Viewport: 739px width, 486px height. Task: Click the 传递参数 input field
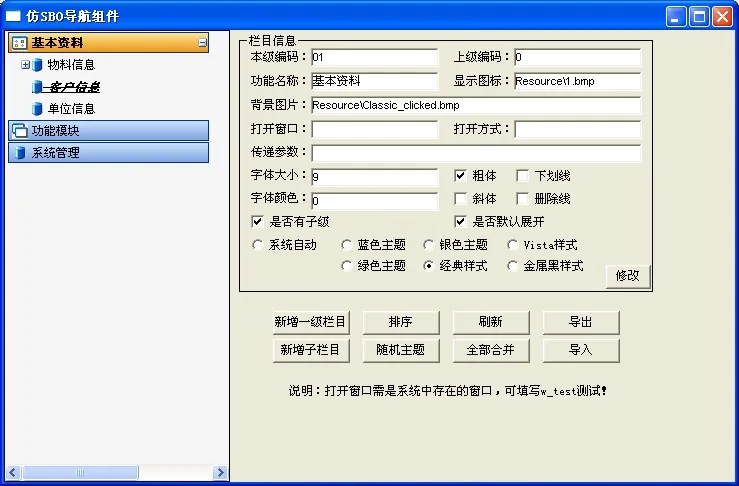coord(476,153)
